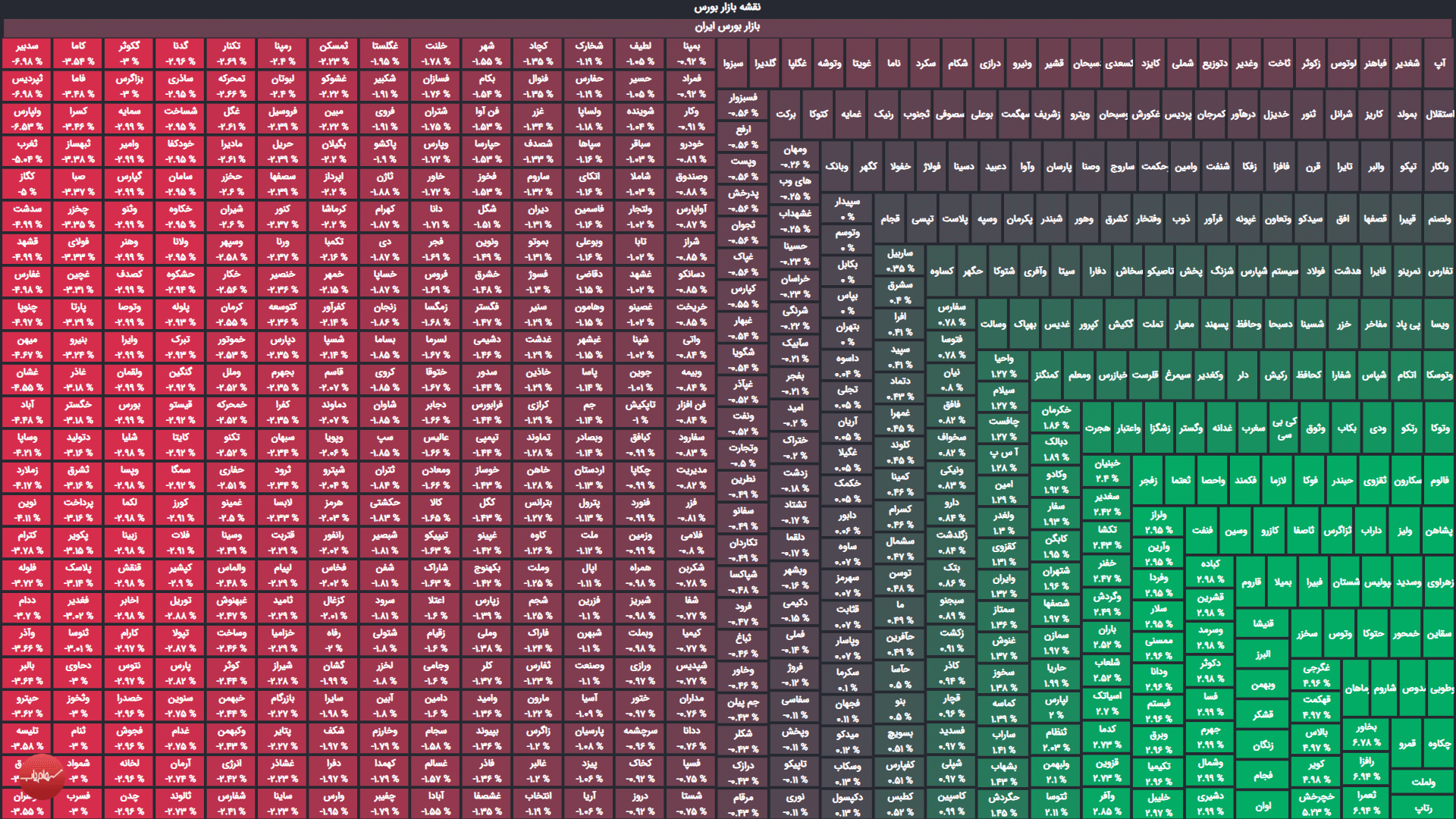
Task: Click the آپ tile
Action: [x=1439, y=63]
